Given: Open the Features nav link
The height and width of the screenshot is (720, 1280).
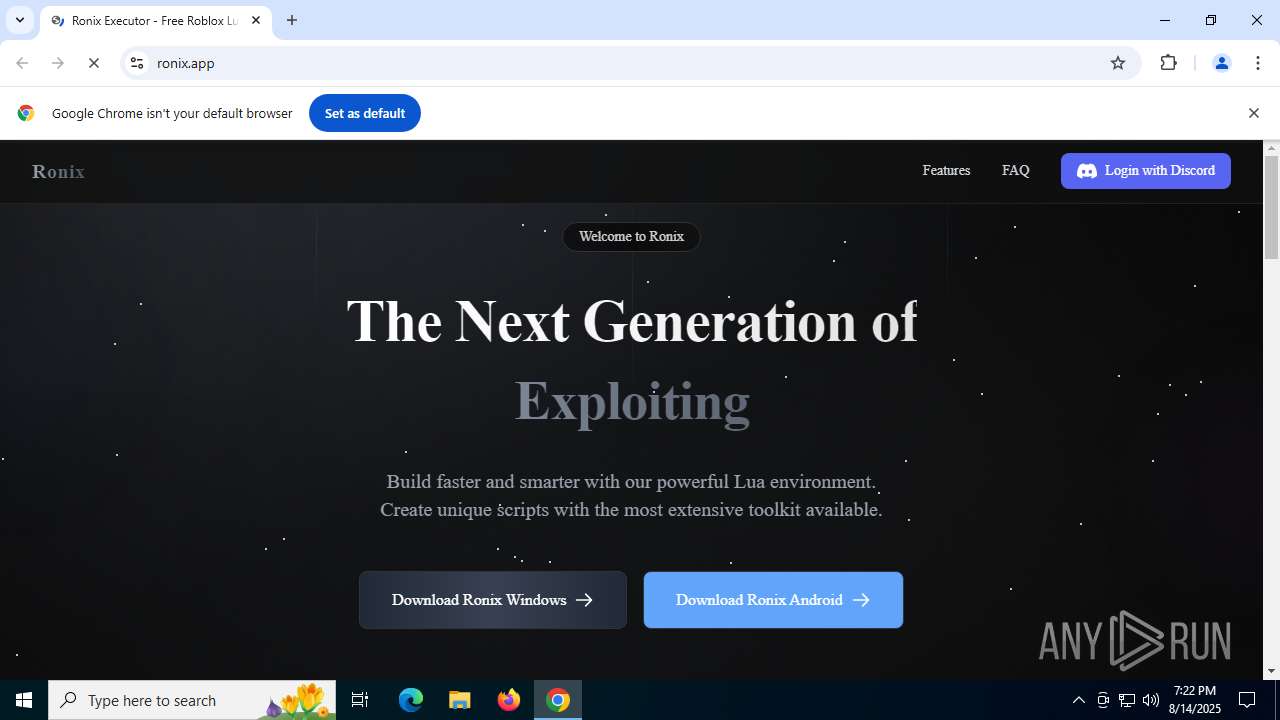Looking at the screenshot, I should [946, 171].
